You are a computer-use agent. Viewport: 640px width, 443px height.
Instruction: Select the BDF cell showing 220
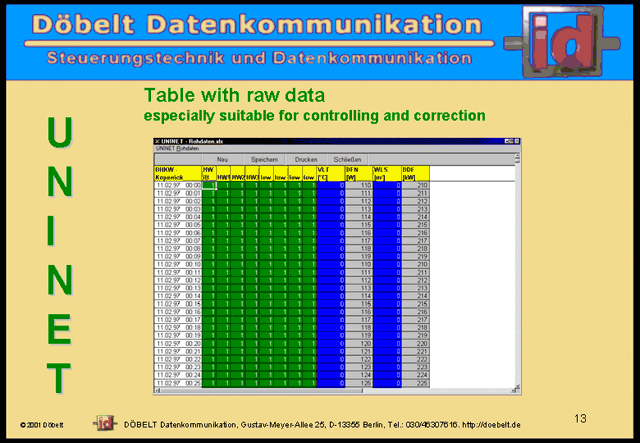[x=416, y=344]
